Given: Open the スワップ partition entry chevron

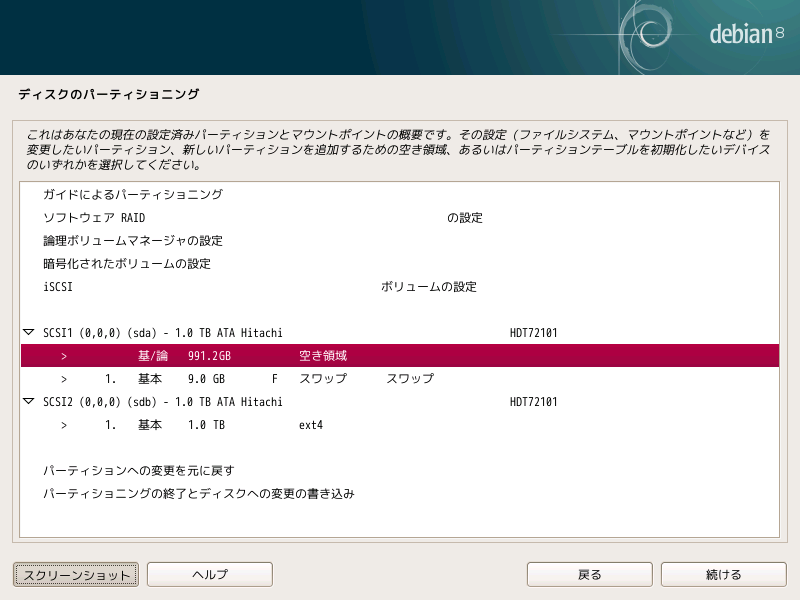Looking at the screenshot, I should tap(63, 378).
